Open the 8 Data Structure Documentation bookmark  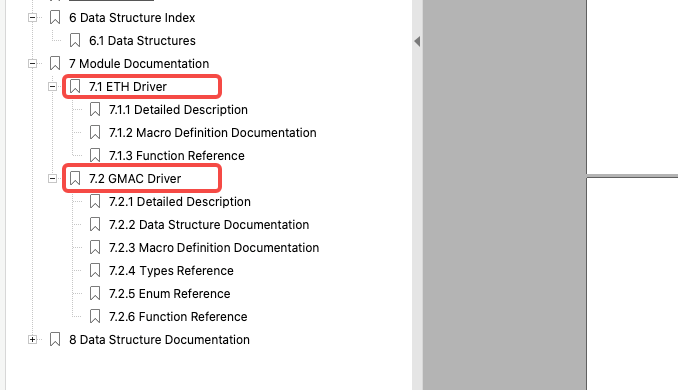point(159,339)
